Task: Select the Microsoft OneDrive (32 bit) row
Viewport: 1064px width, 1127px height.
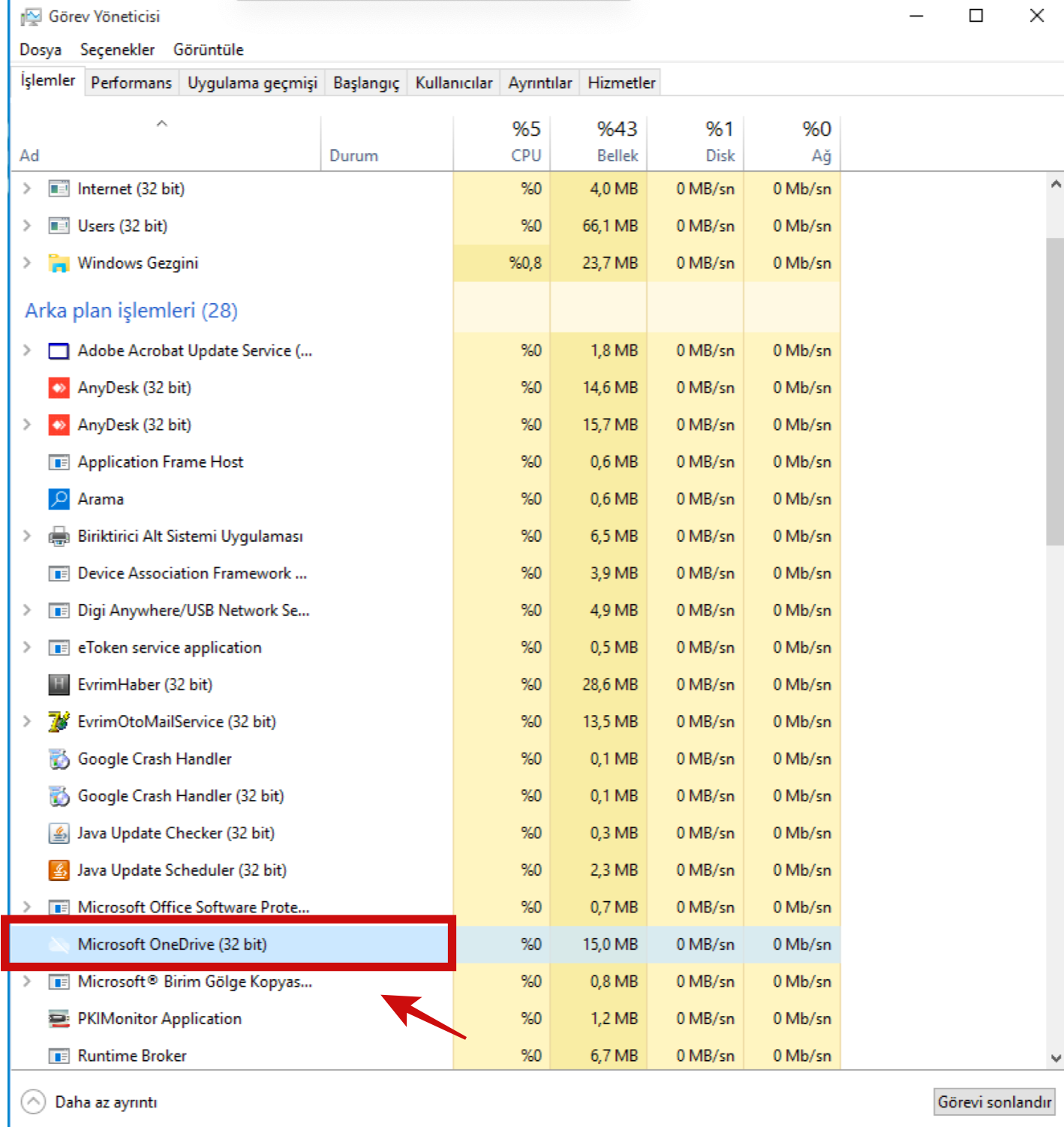Action: click(x=425, y=945)
